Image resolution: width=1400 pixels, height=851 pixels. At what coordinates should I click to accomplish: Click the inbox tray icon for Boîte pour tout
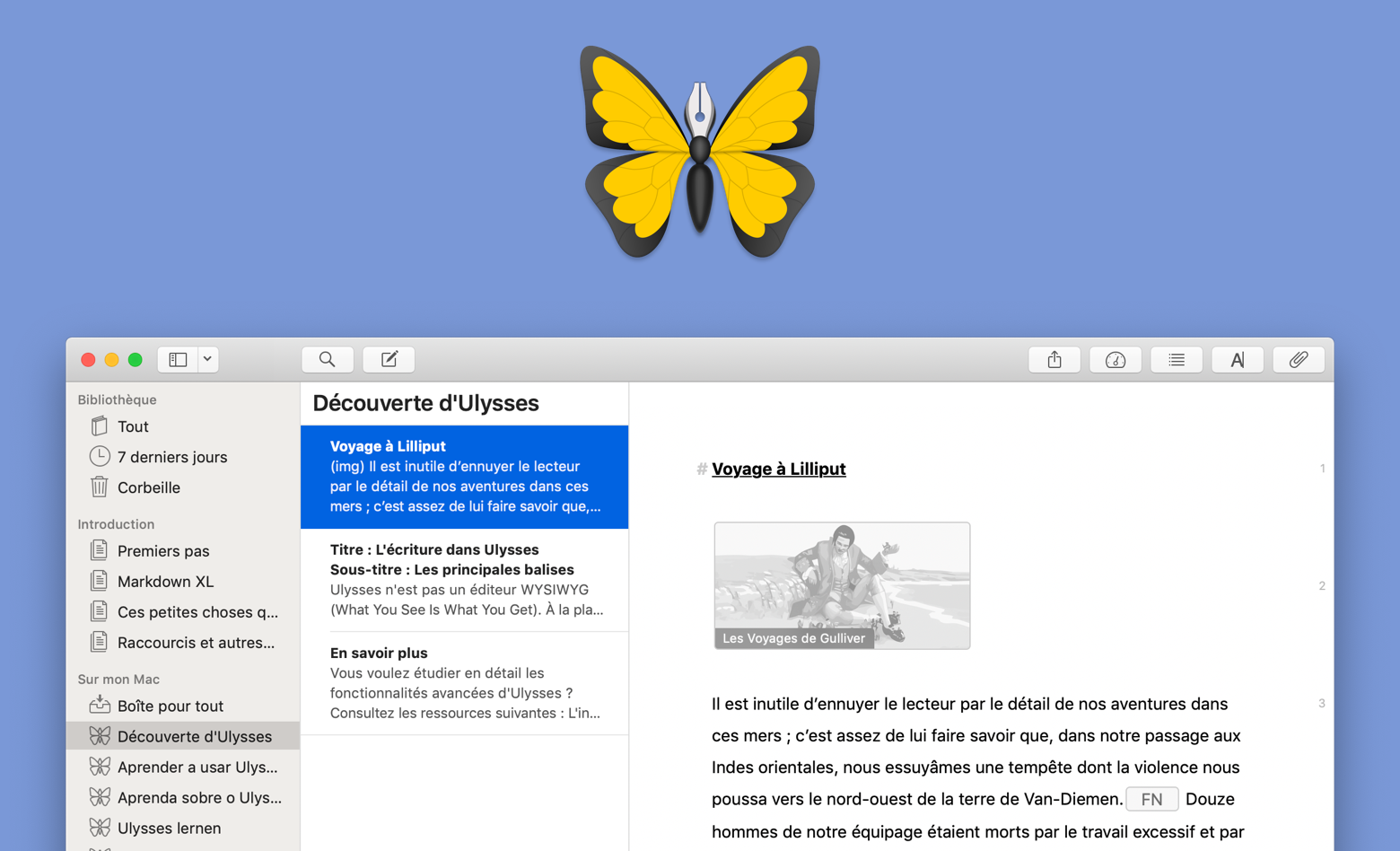(100, 705)
